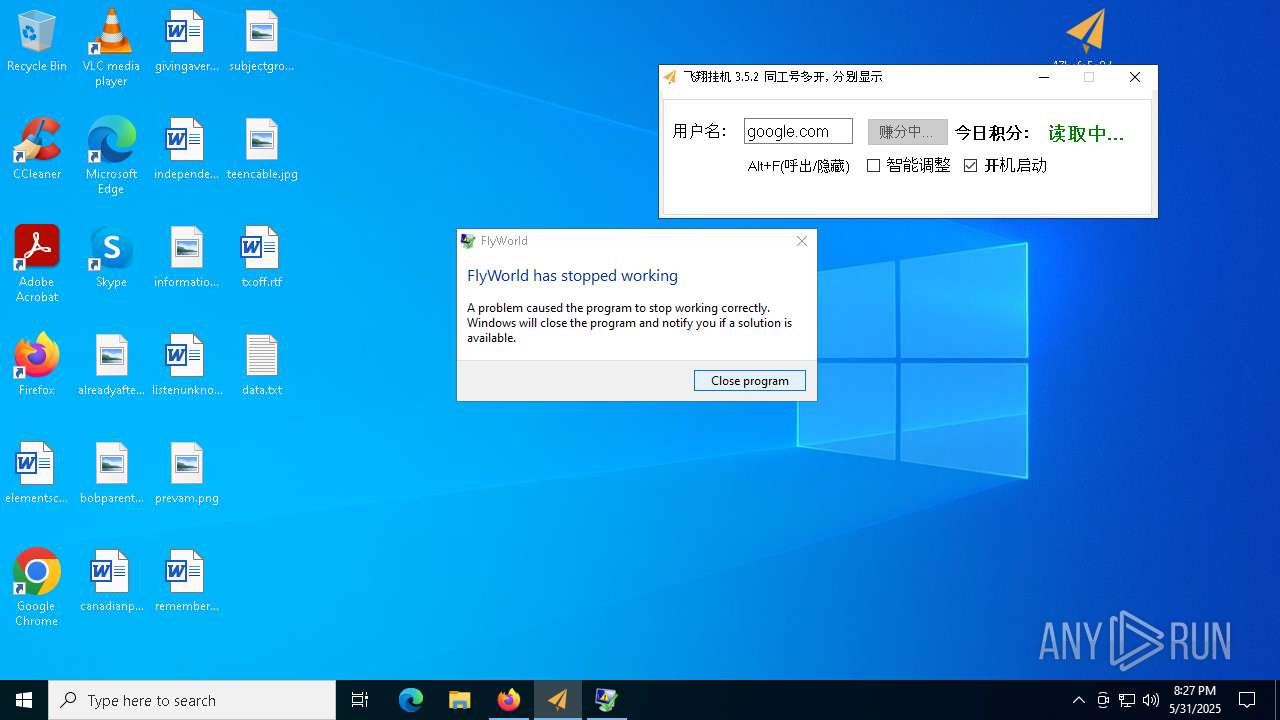Click the 读取中... status text

click(x=1086, y=133)
